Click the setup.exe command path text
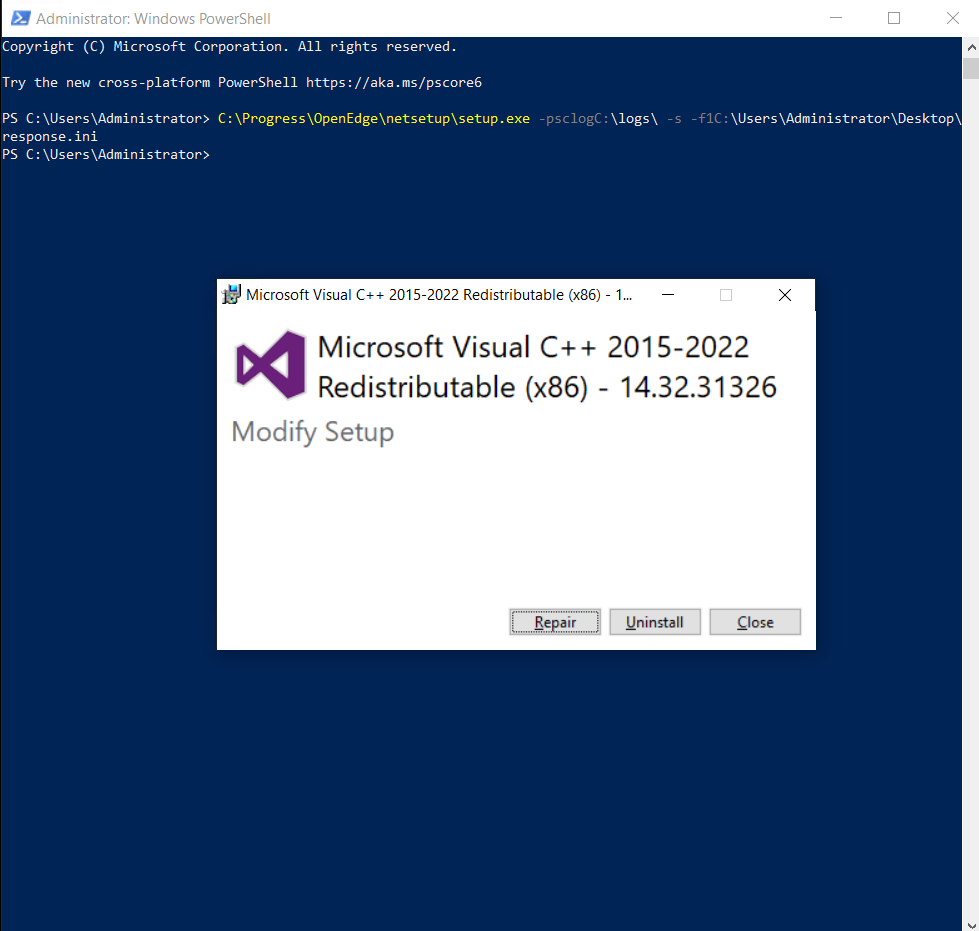 pyautogui.click(x=373, y=118)
